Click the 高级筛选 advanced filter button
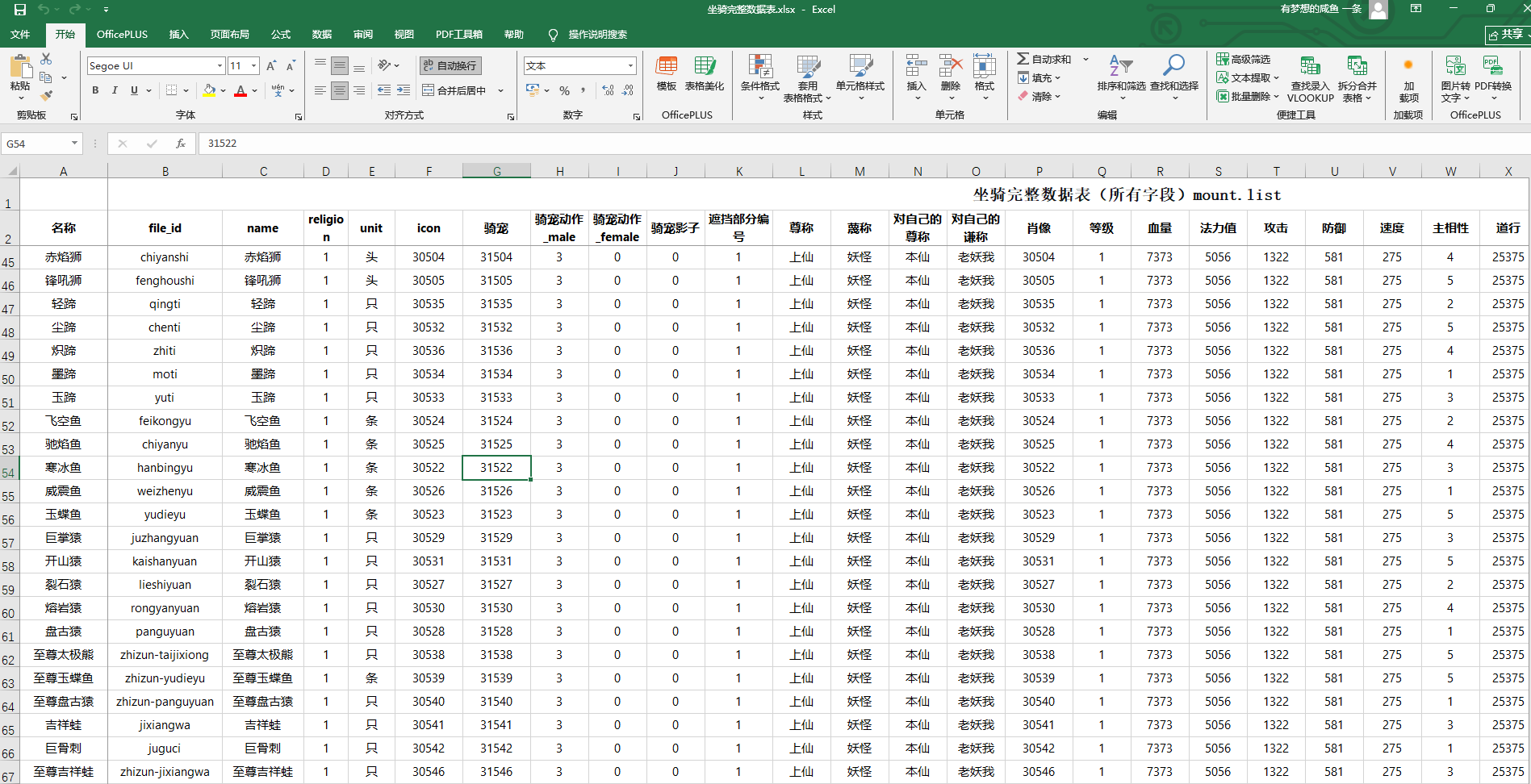 click(x=1244, y=59)
